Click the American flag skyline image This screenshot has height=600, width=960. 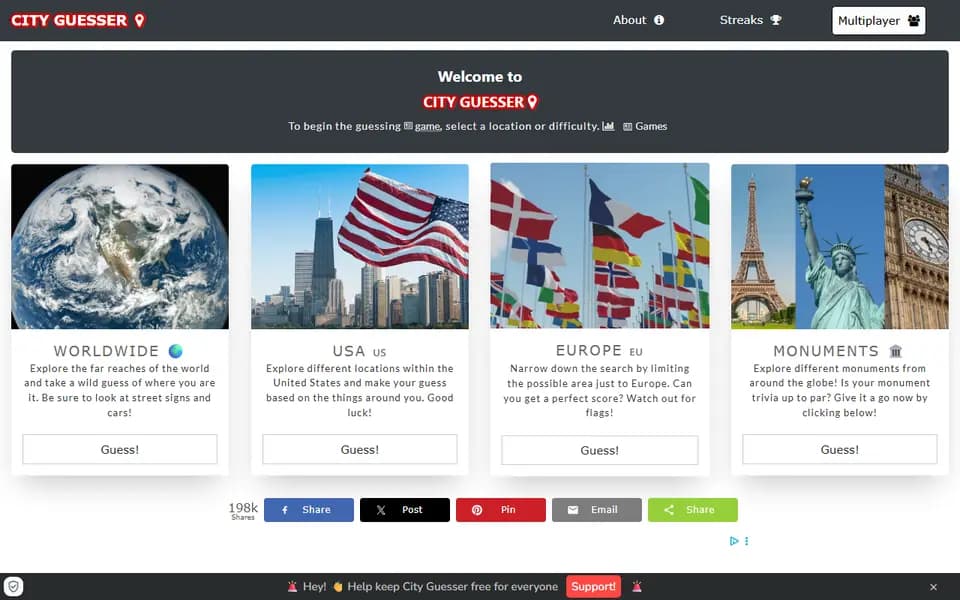360,246
